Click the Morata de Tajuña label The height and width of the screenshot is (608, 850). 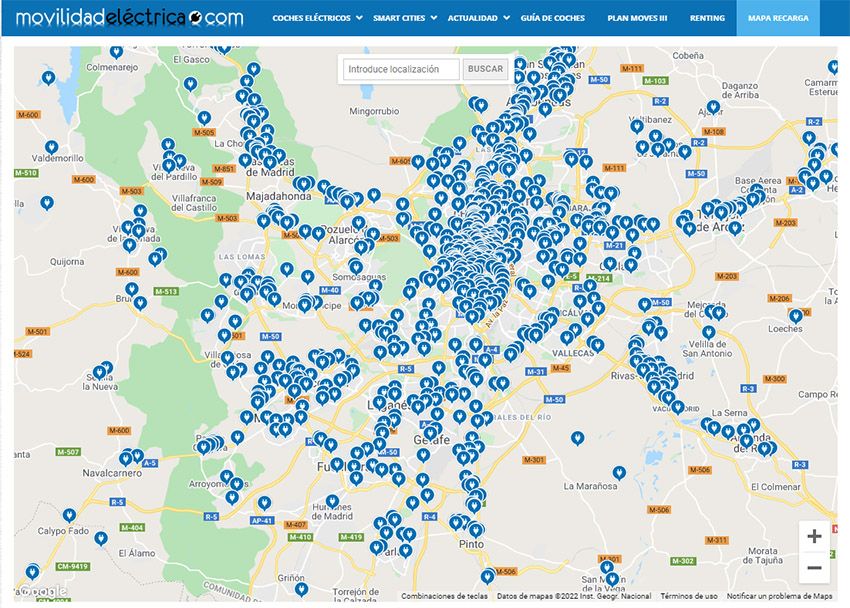(763, 555)
